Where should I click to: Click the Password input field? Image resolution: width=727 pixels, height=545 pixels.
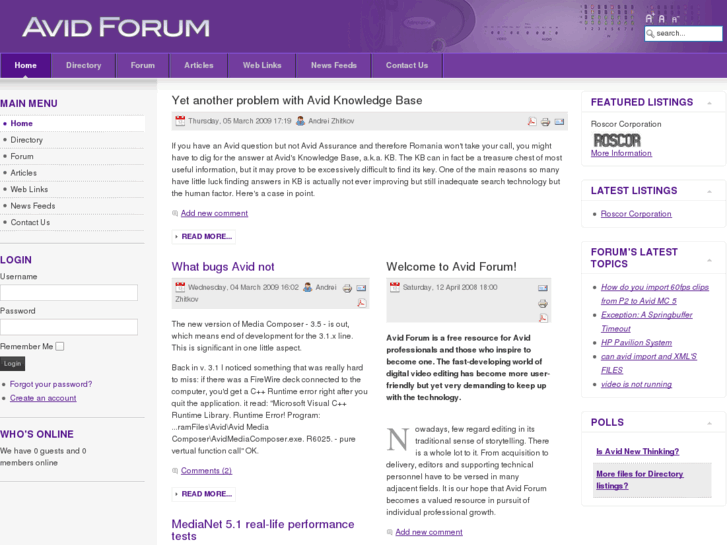coord(69,327)
